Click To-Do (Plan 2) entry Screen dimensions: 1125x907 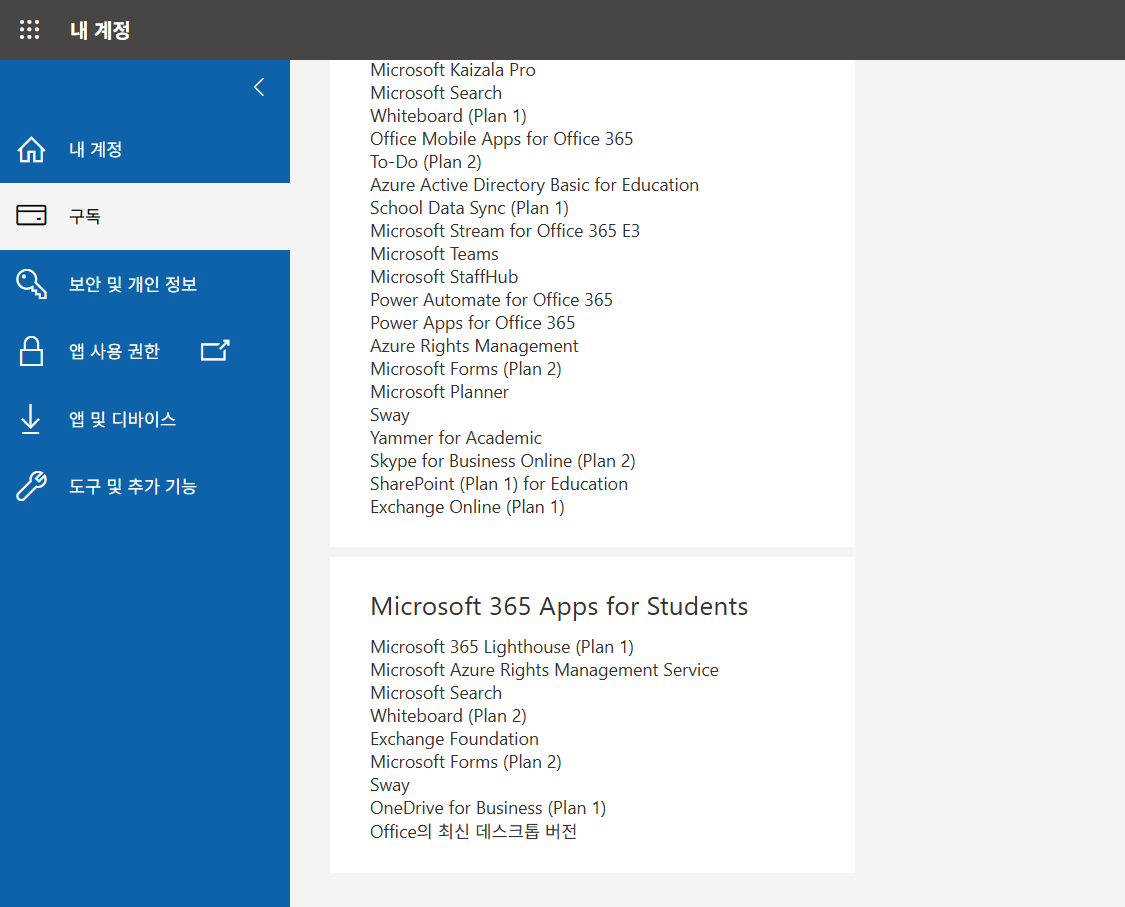pyautogui.click(x=425, y=161)
